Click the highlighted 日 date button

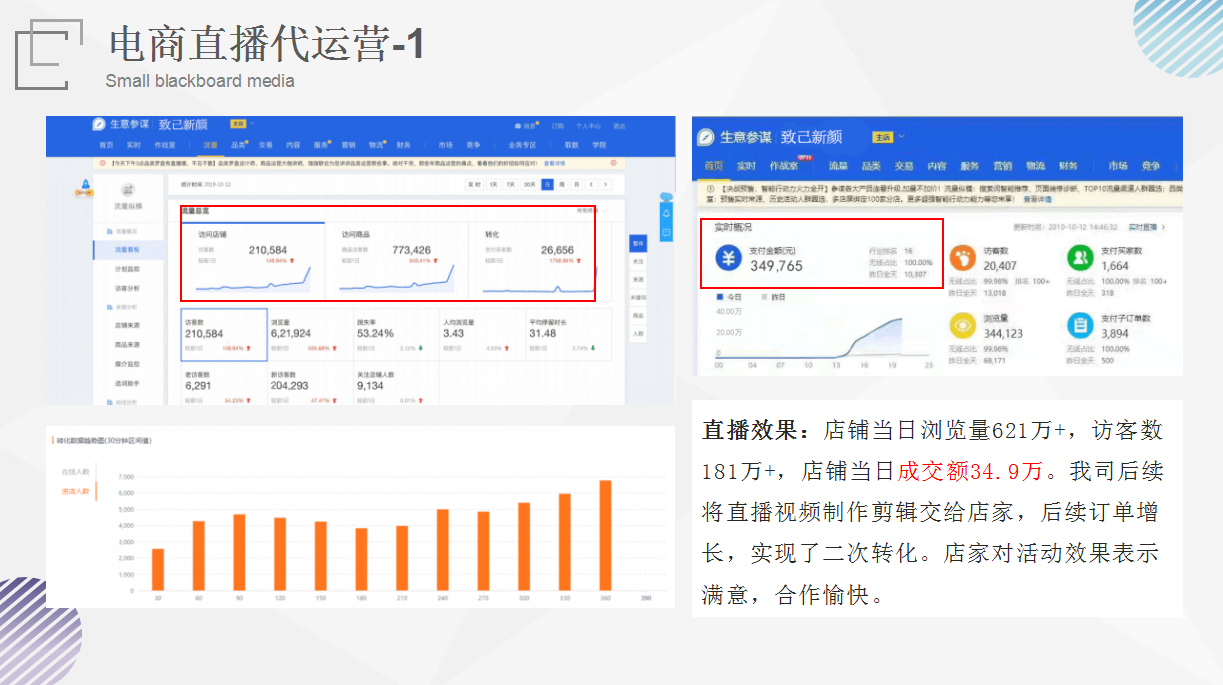click(x=547, y=185)
